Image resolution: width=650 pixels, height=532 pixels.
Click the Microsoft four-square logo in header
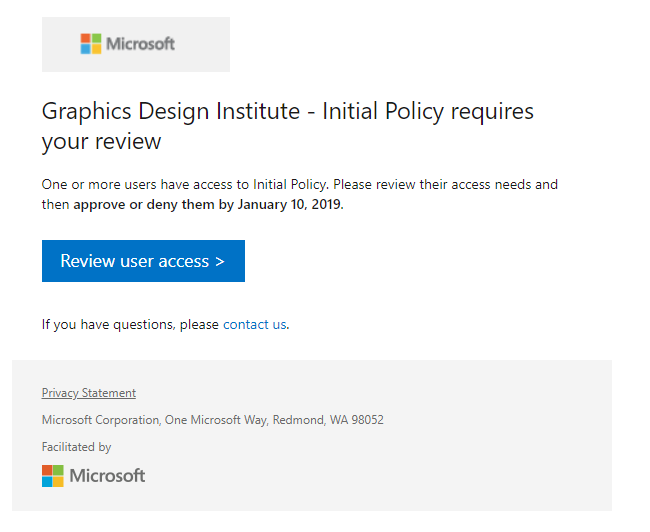point(91,44)
